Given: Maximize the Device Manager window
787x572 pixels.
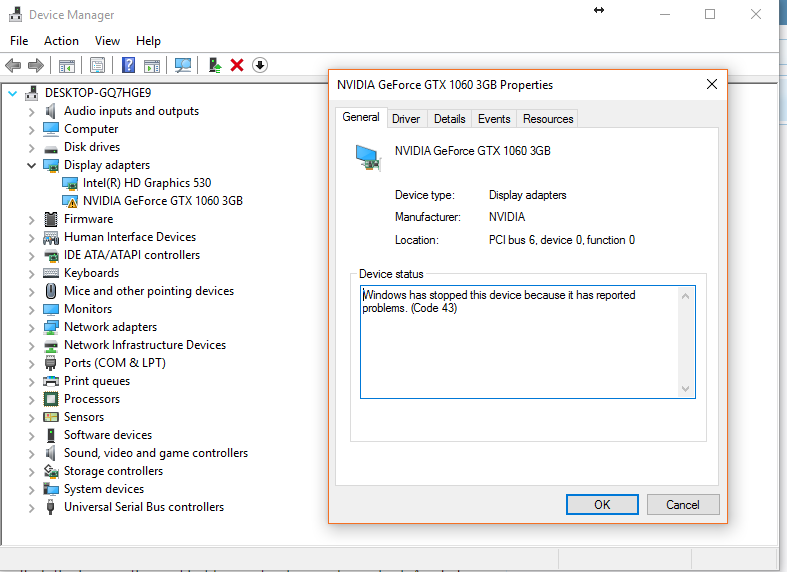Looking at the screenshot, I should pos(710,15).
